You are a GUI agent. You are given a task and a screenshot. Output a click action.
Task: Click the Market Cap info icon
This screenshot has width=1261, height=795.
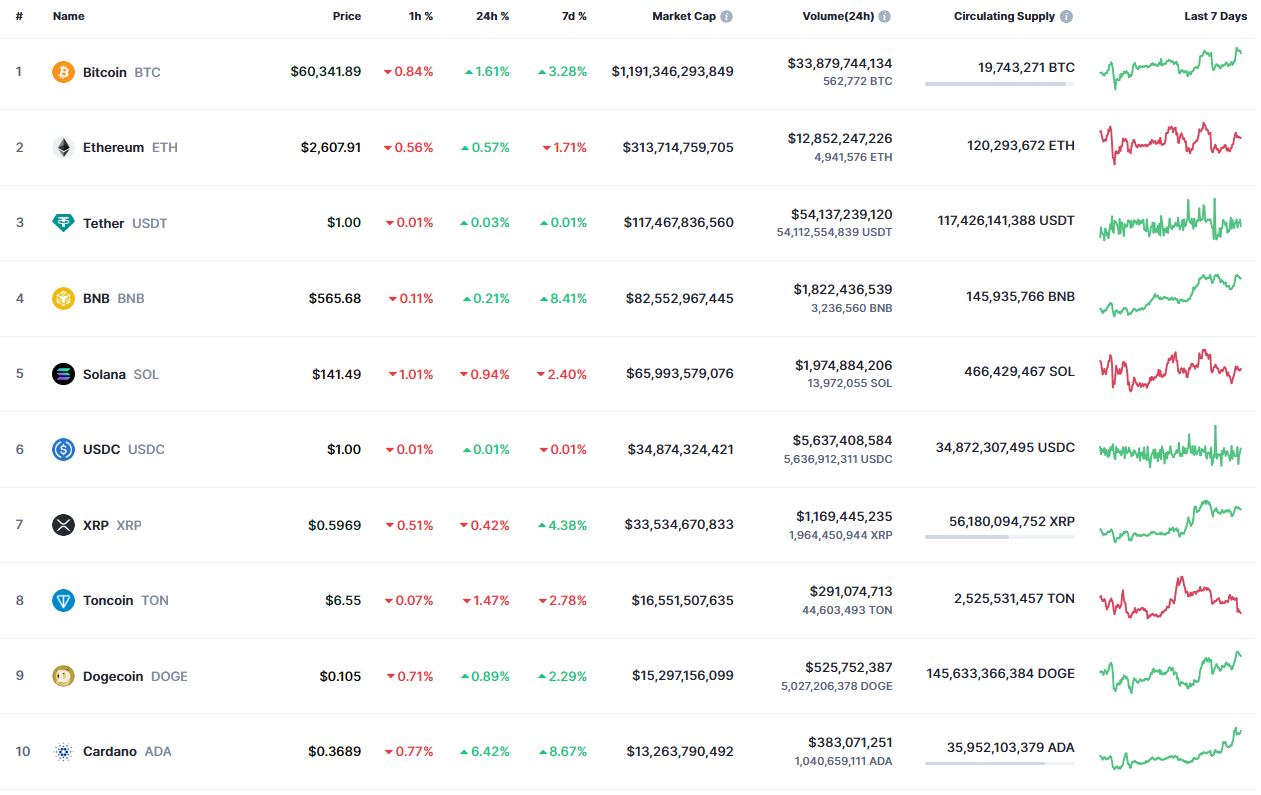(x=727, y=16)
